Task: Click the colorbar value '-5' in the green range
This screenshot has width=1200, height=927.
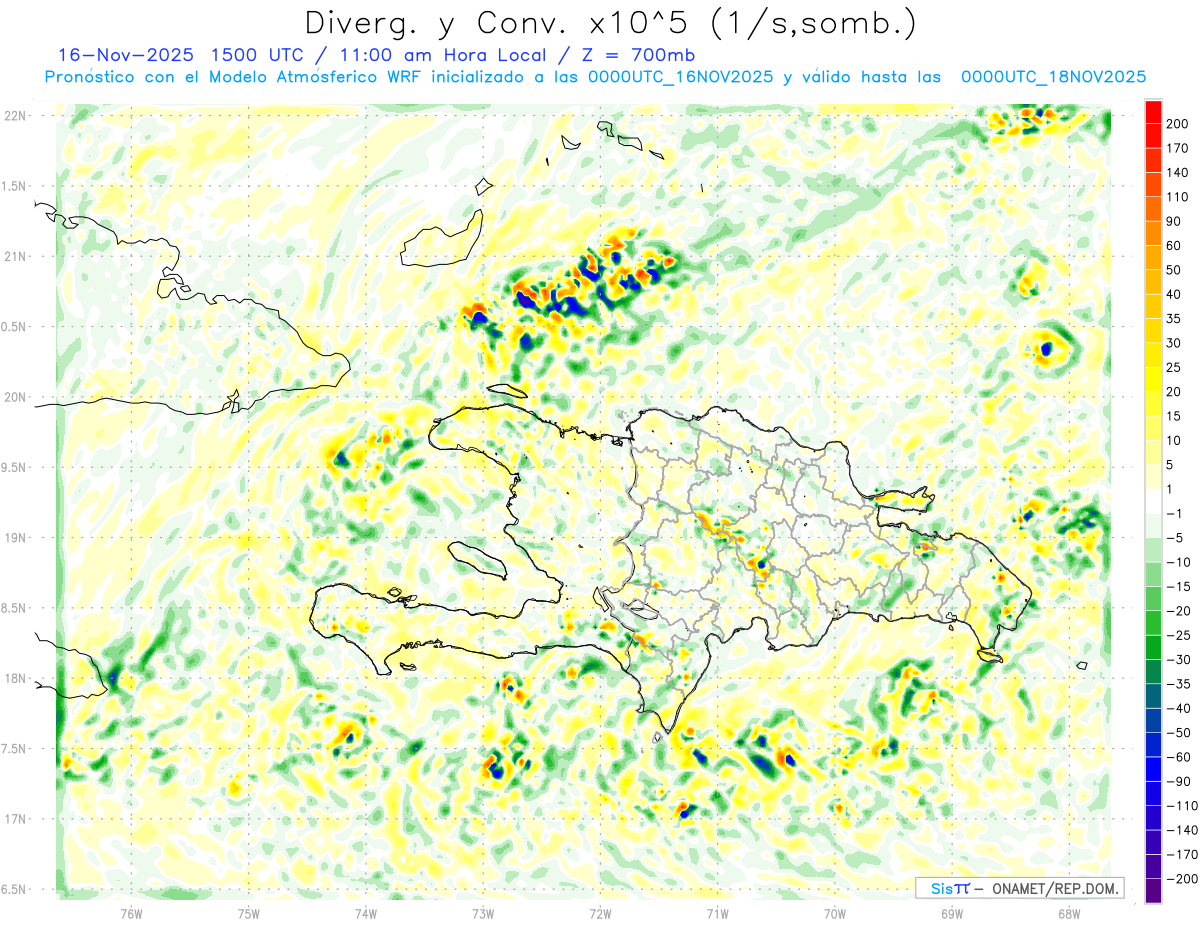Action: point(1175,538)
